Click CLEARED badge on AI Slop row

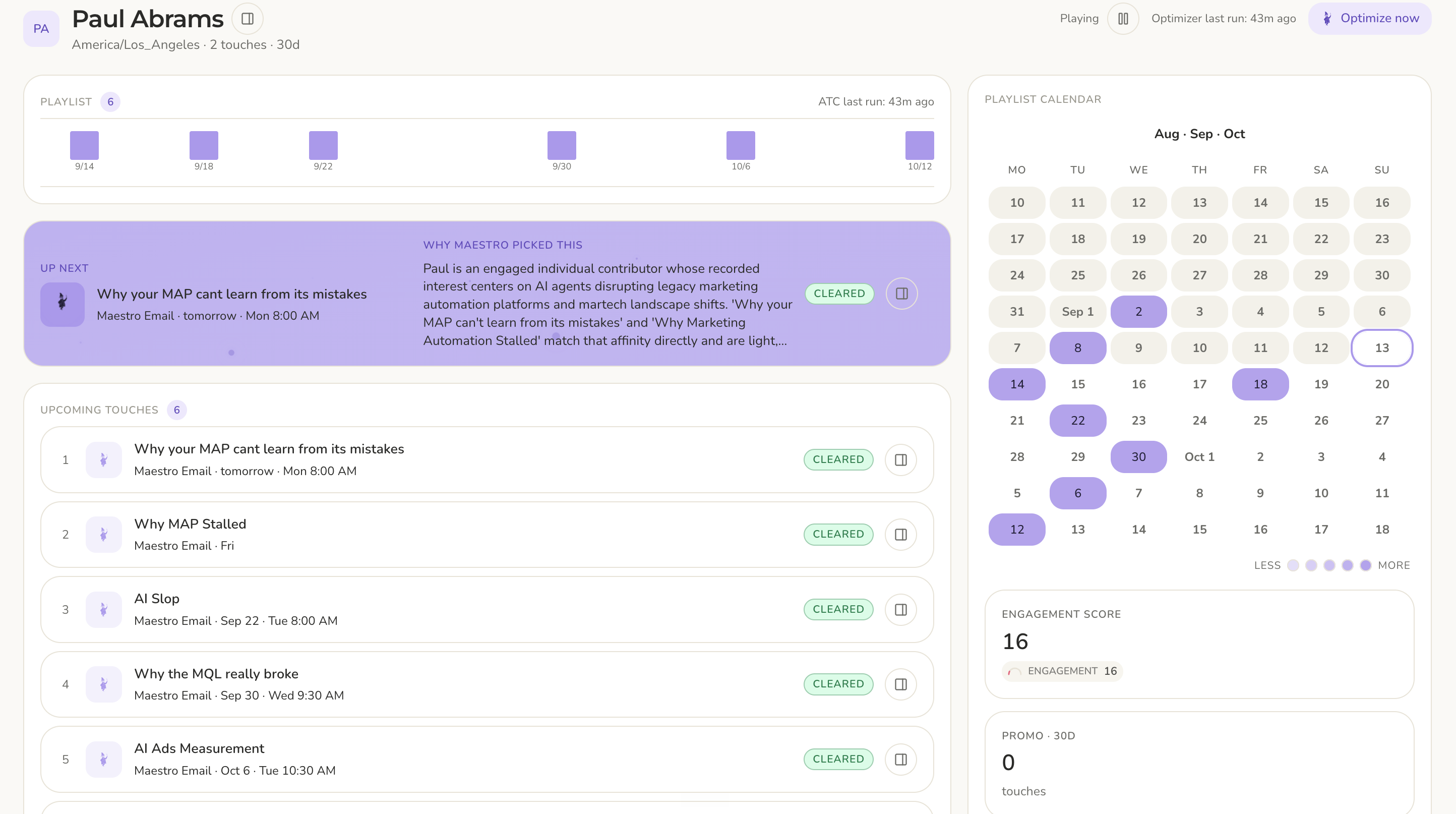838,609
